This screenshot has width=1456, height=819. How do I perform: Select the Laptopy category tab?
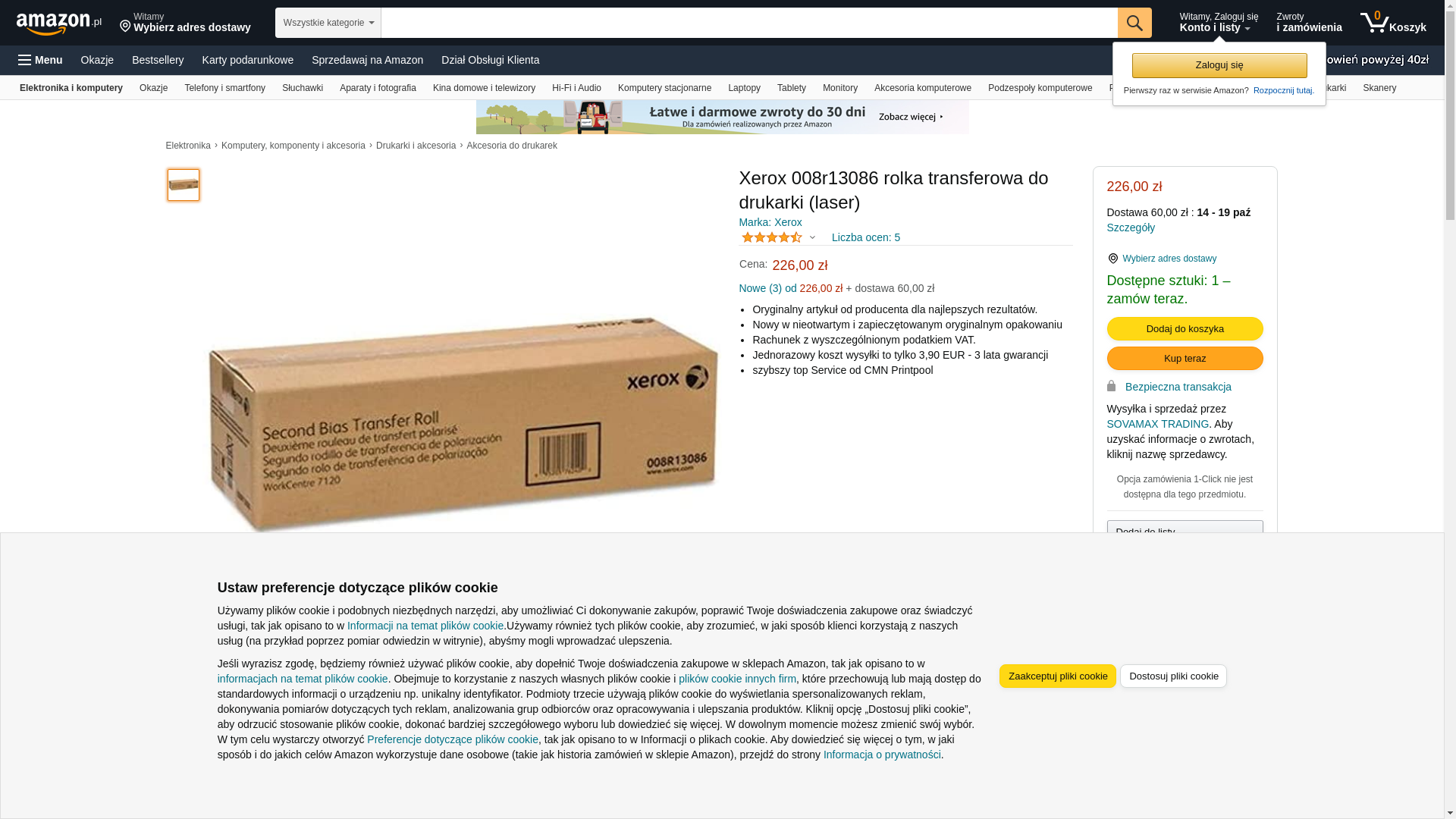744,88
